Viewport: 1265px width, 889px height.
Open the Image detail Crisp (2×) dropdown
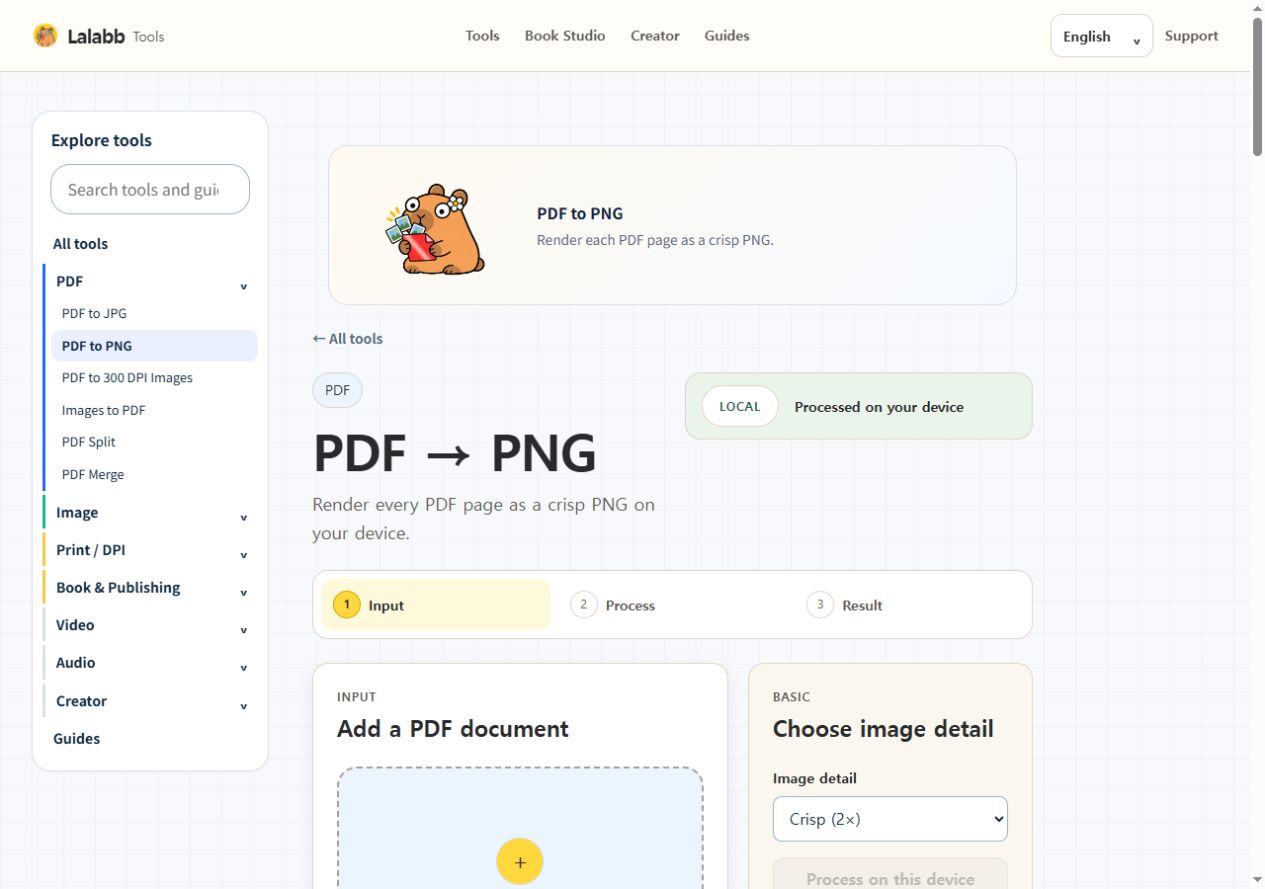coord(890,819)
